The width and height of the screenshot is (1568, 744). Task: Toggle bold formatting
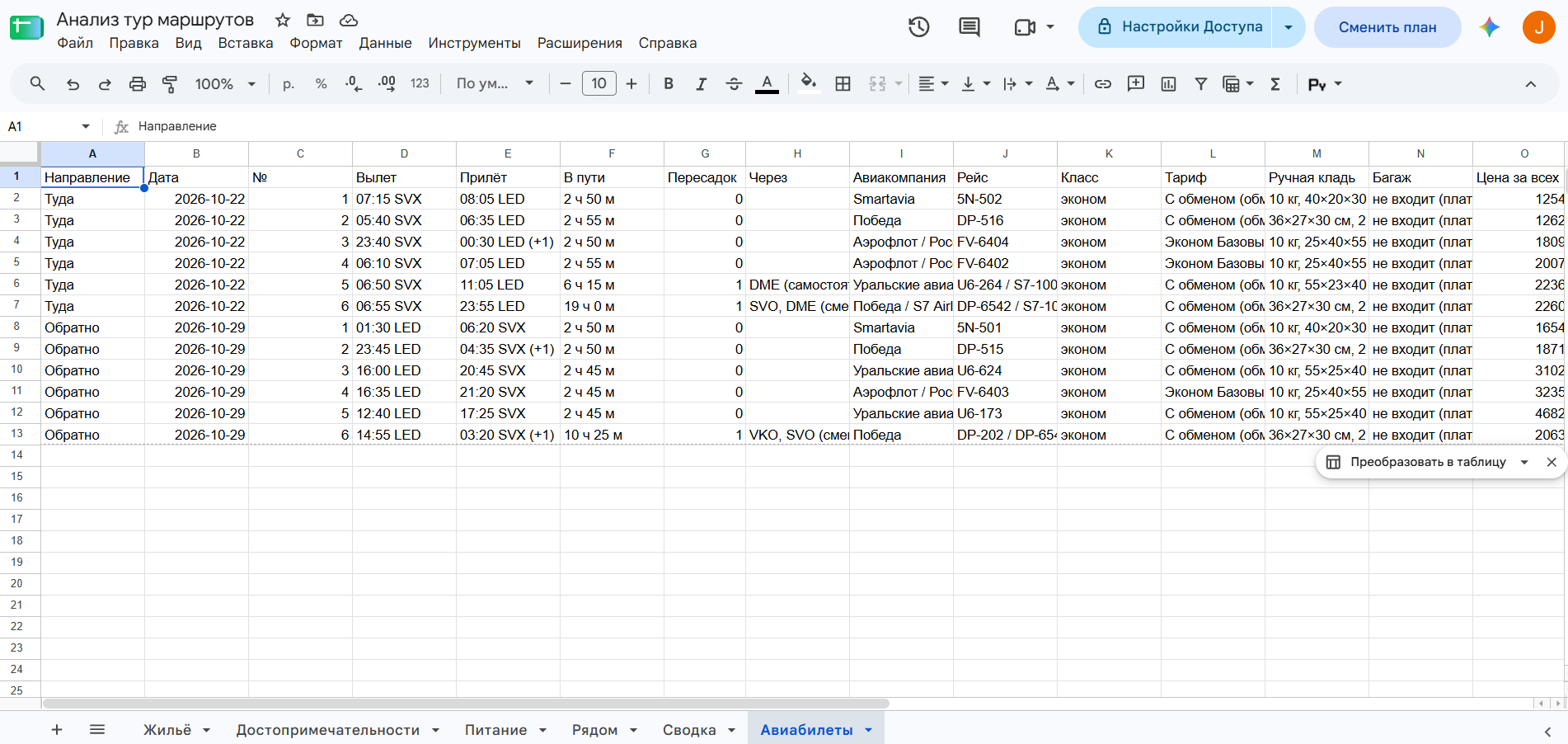669,83
